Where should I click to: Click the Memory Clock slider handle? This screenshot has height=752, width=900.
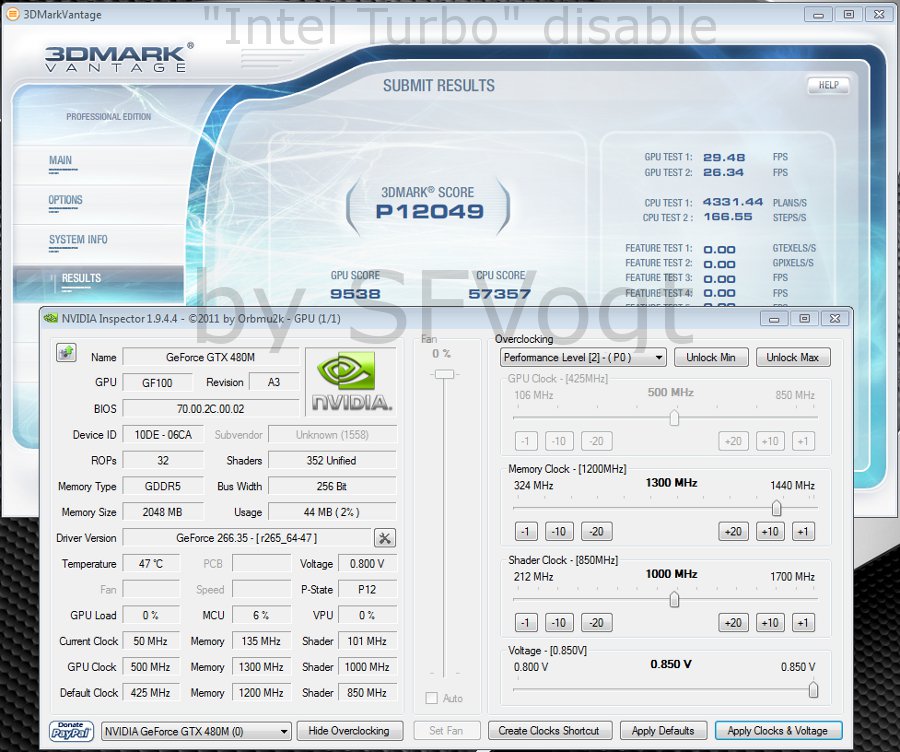[776, 508]
